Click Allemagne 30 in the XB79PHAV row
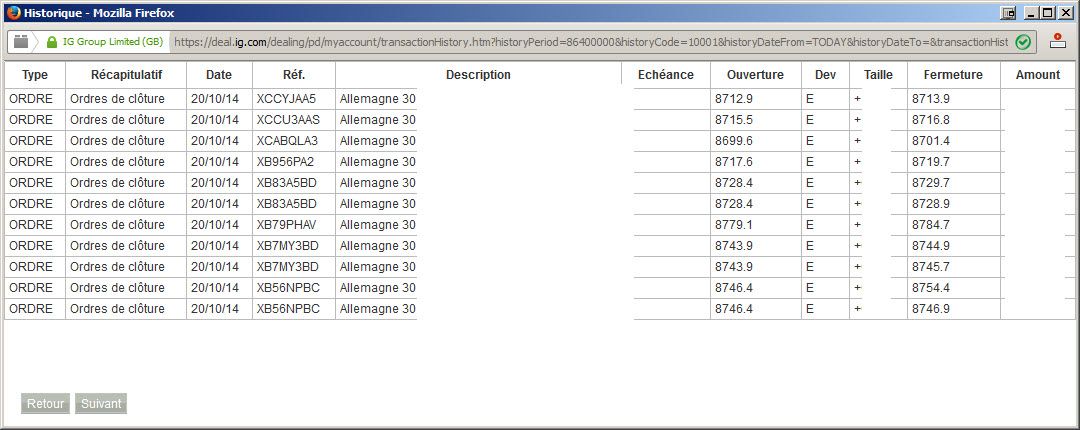 378,225
